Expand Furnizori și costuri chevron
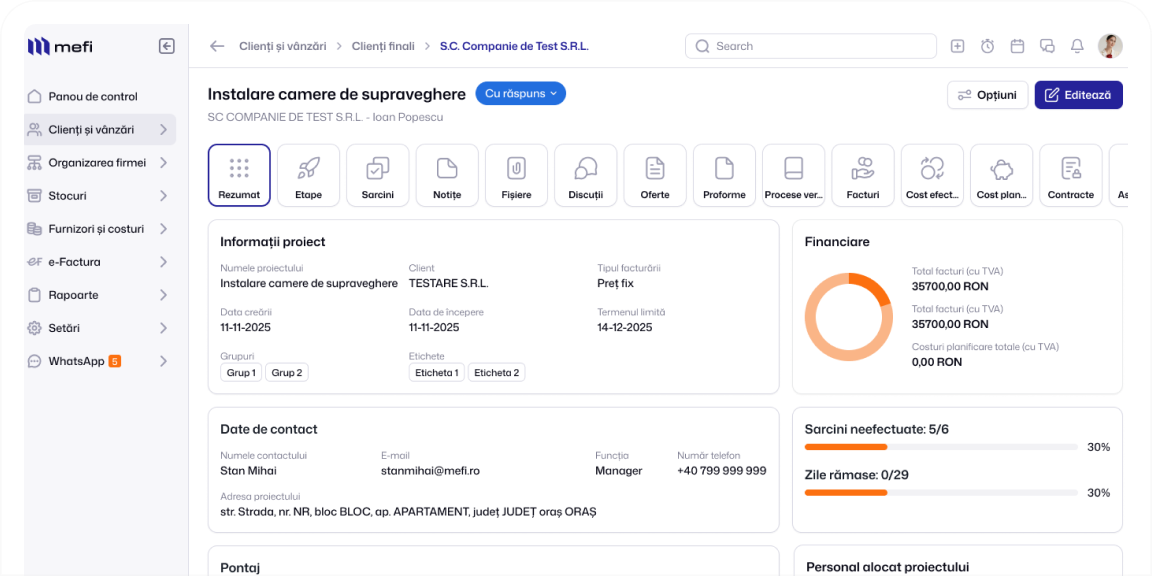The image size is (1152, 576). 163,228
